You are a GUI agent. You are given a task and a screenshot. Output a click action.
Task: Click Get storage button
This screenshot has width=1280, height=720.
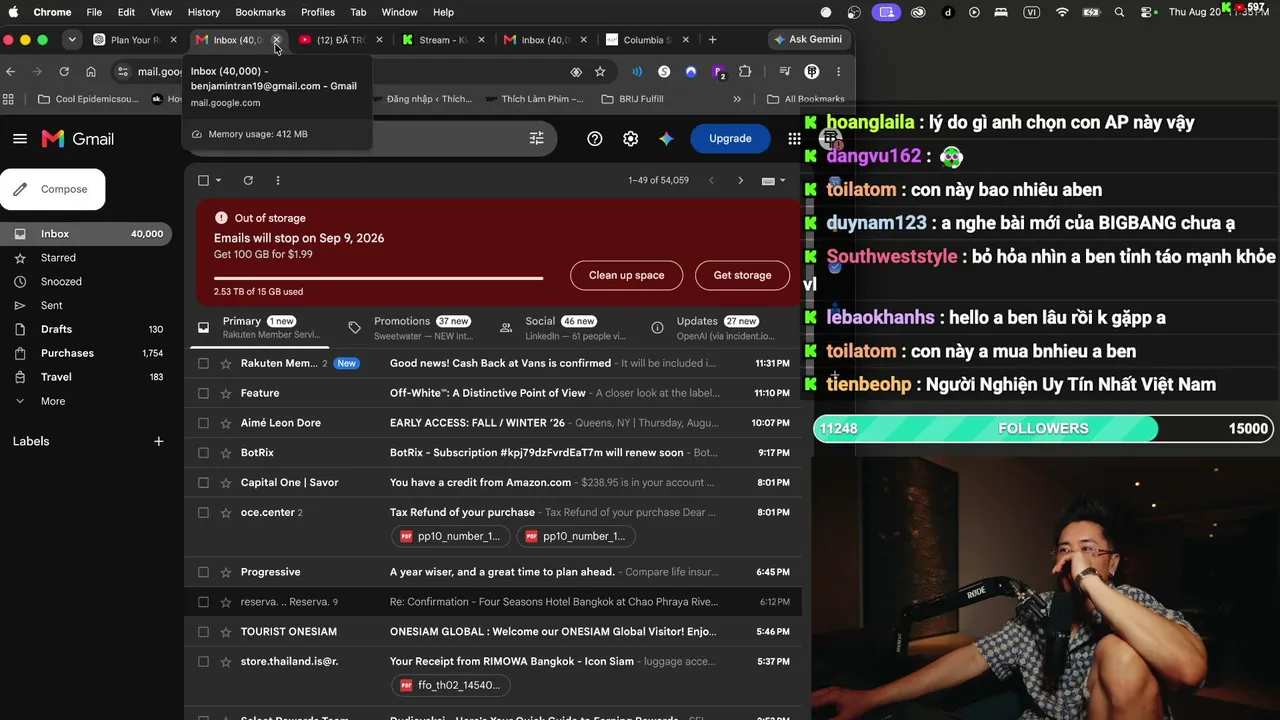tap(742, 275)
